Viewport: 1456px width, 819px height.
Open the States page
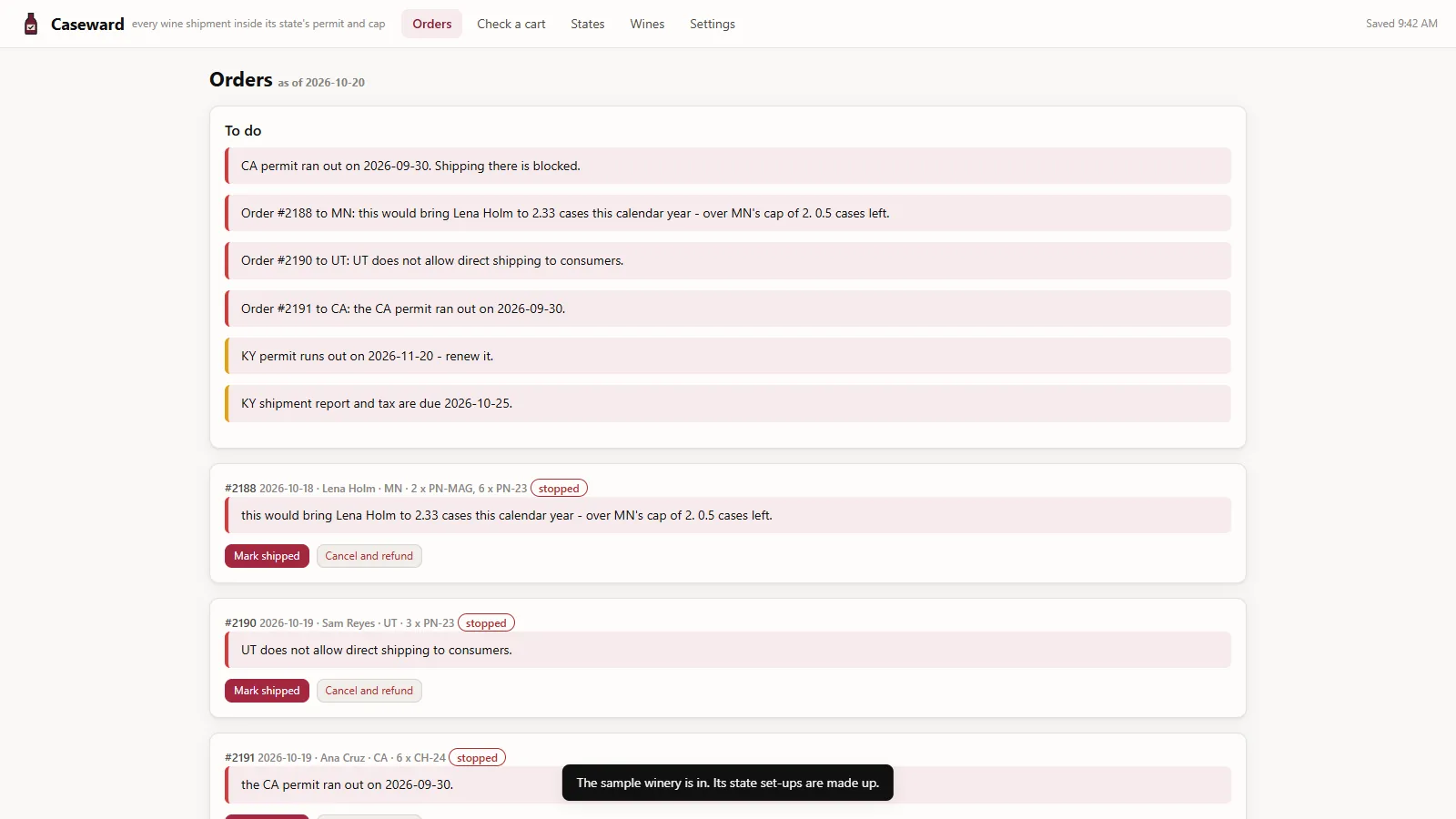point(588,24)
